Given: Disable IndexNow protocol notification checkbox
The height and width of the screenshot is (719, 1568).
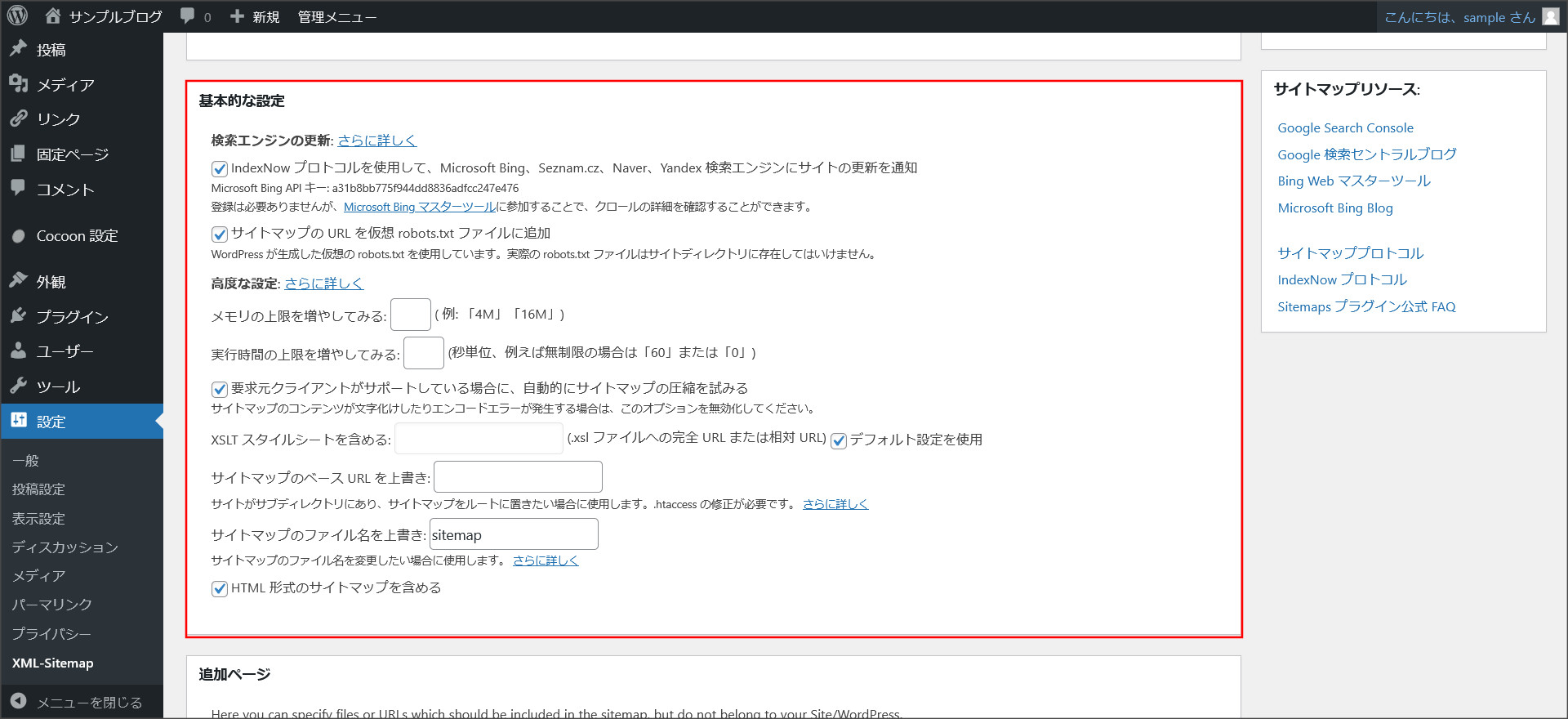Looking at the screenshot, I should [x=219, y=168].
